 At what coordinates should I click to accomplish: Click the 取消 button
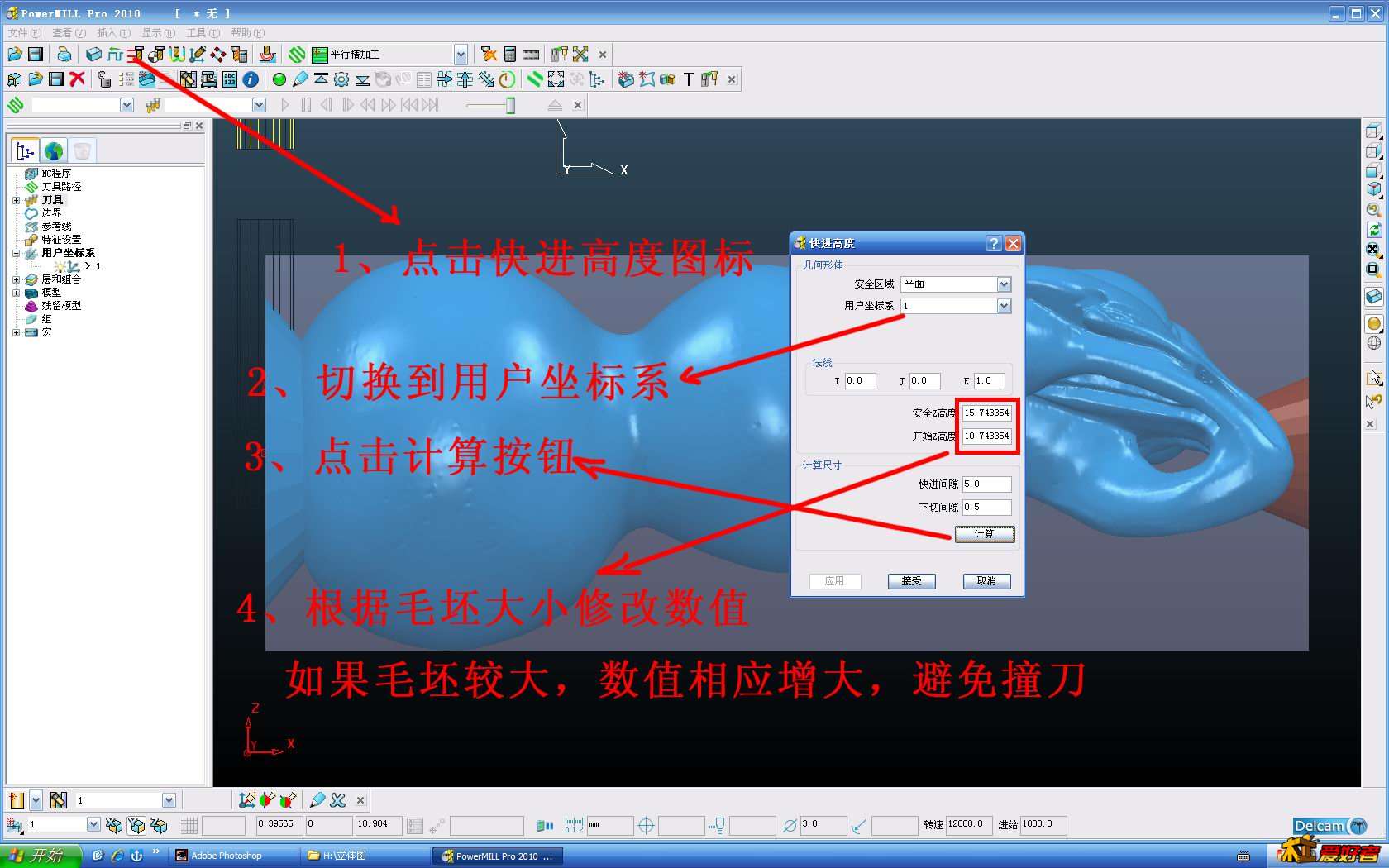[x=986, y=581]
